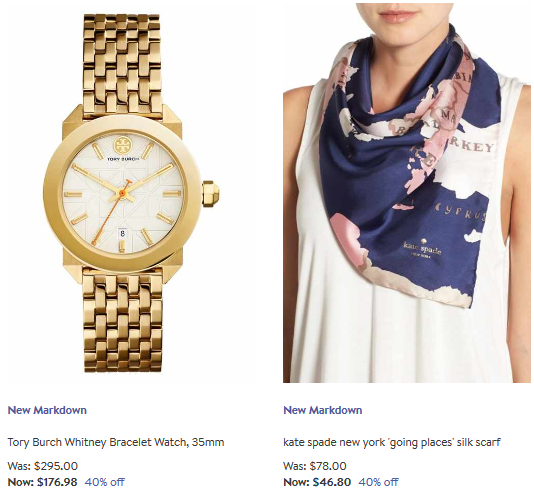Click the watch's Was: $295.00 price
This screenshot has height=493, width=534.
coord(43,466)
